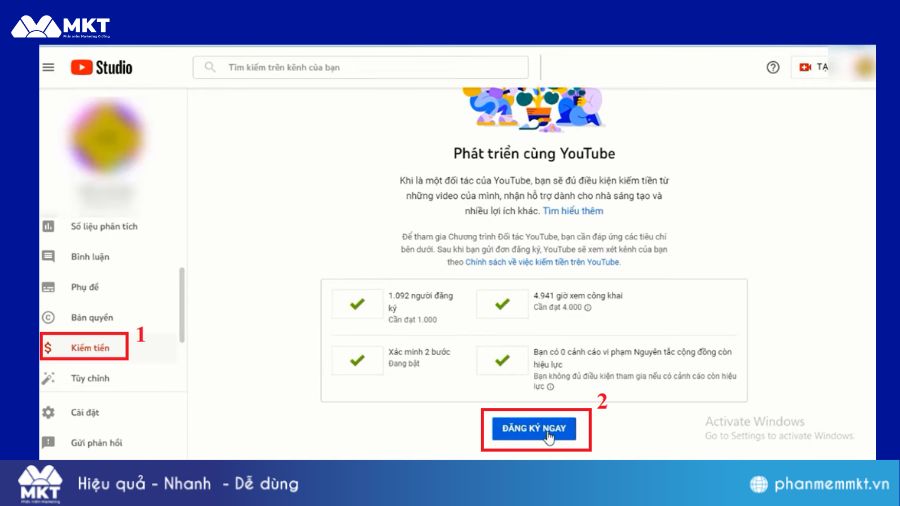Click the public watch hours green checkmark
Screen dimensions: 900x506
[502, 303]
